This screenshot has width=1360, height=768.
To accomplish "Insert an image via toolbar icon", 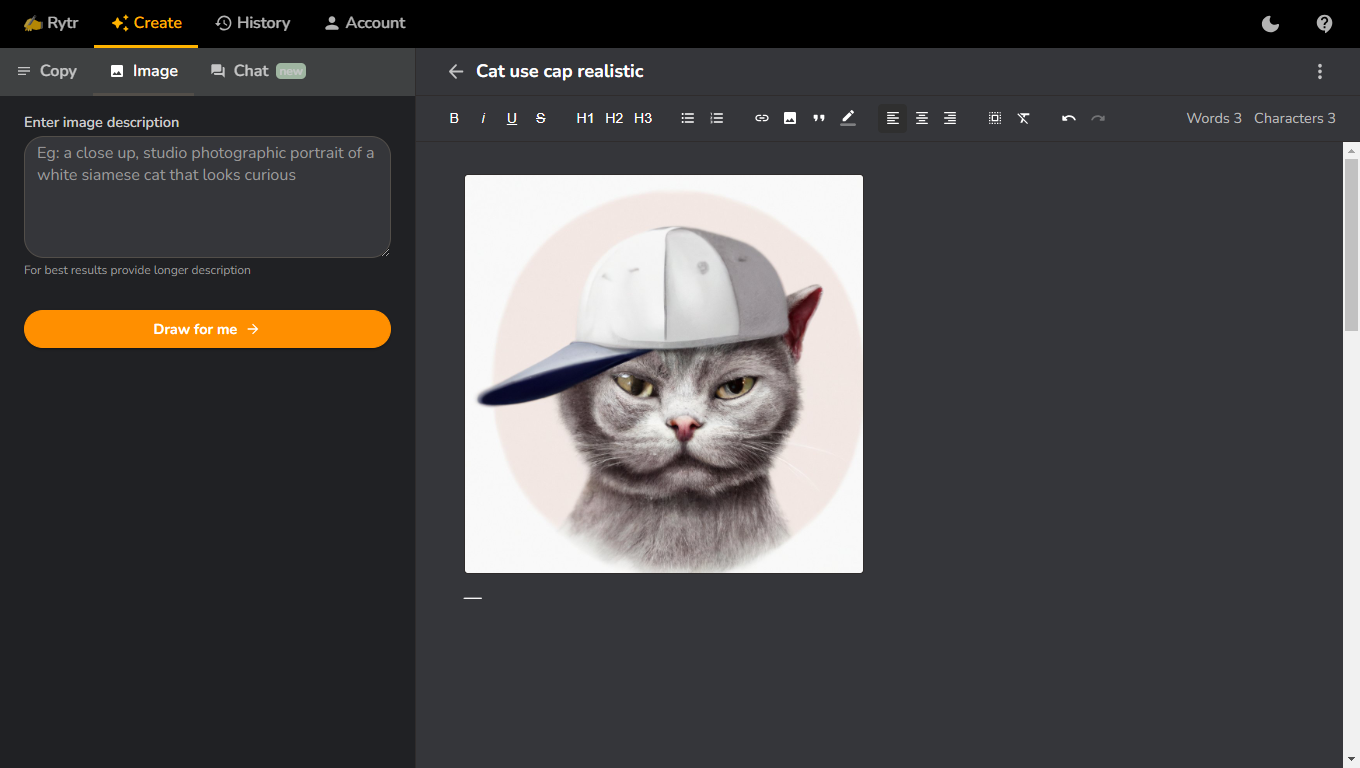I will (790, 118).
